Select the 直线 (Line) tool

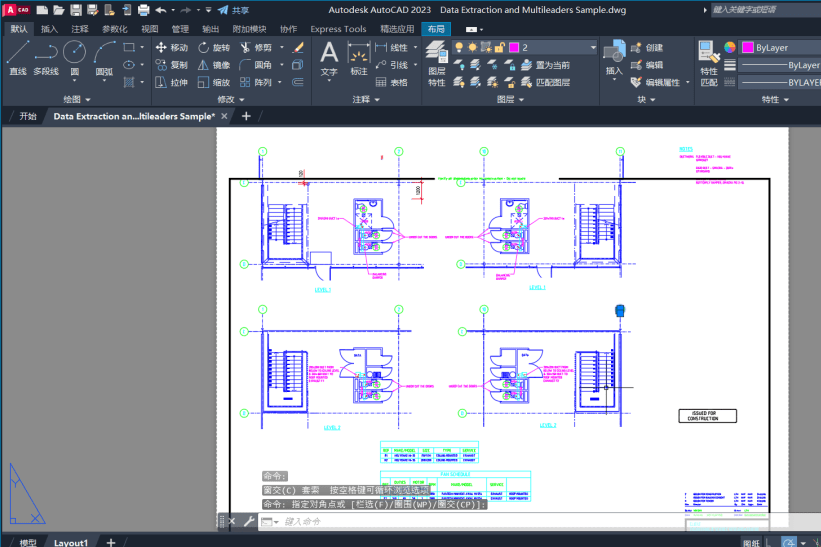point(17,58)
